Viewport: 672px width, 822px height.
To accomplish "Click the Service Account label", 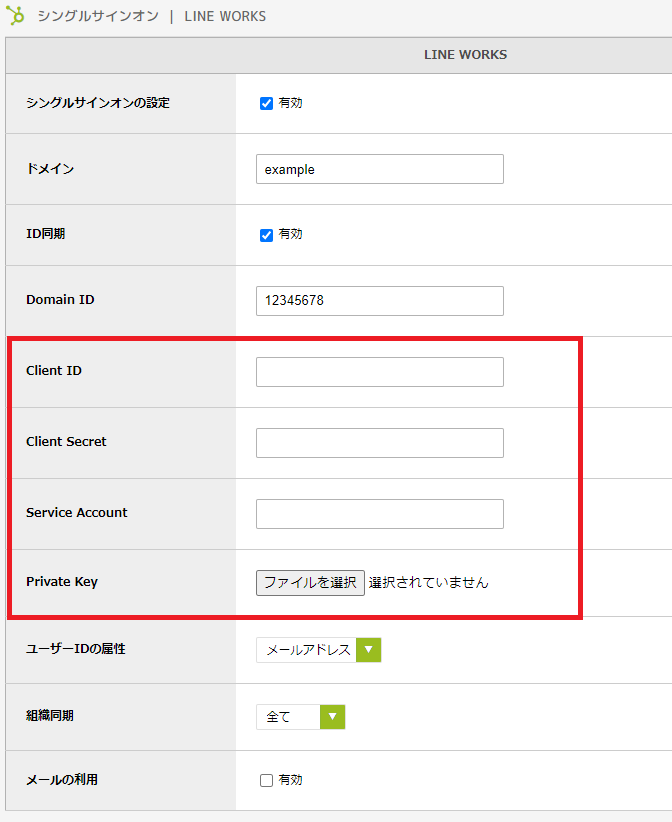I will coord(77,512).
